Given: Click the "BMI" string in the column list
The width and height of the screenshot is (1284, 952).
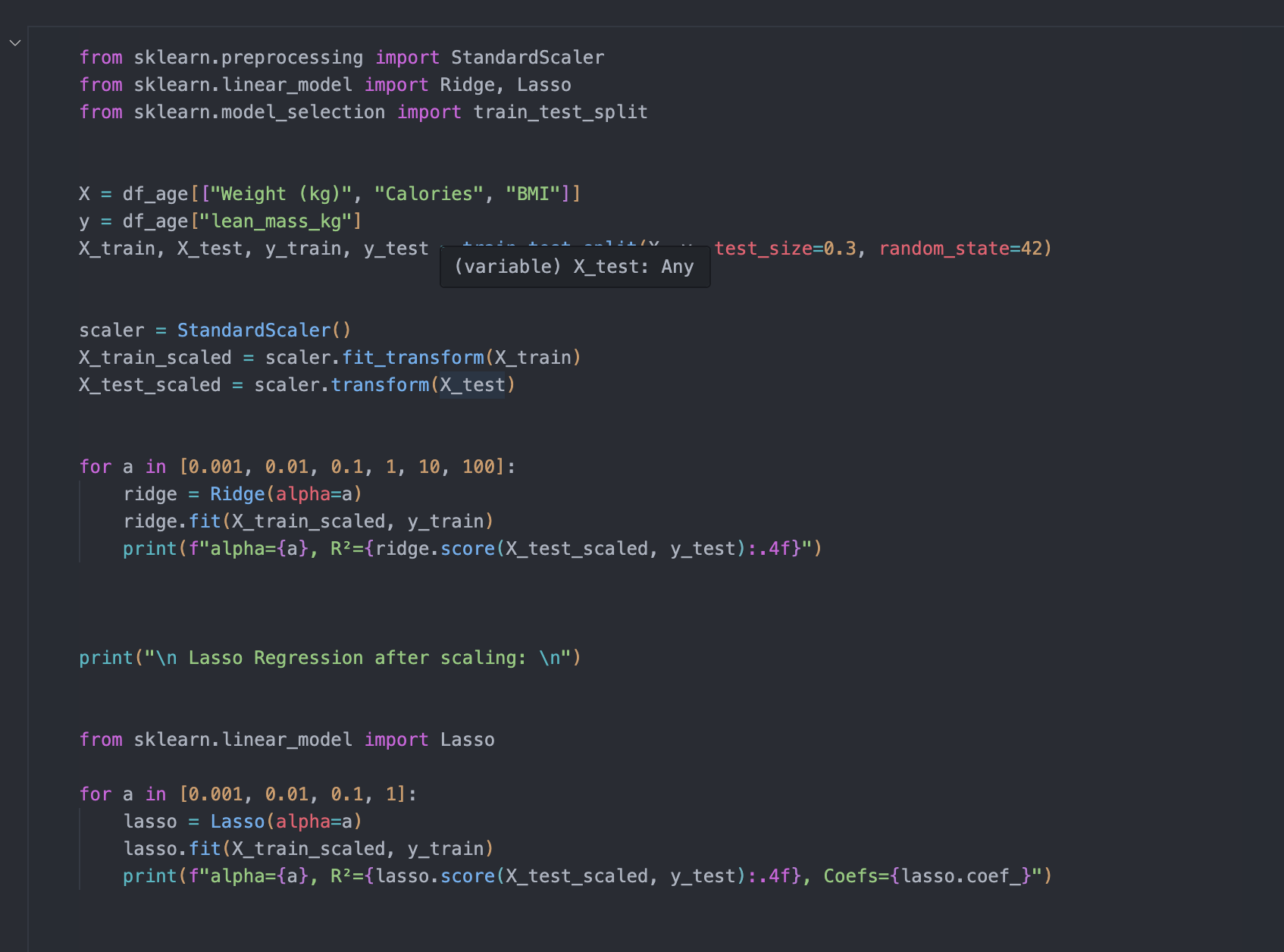Looking at the screenshot, I should (532, 194).
